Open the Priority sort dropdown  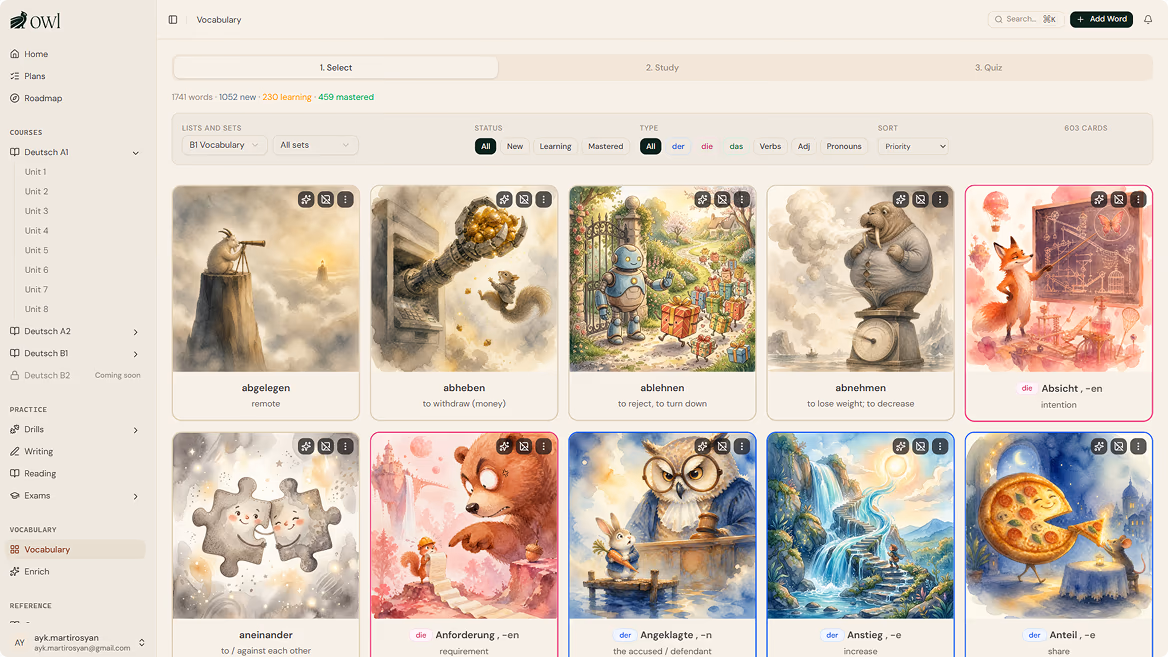[912, 146]
